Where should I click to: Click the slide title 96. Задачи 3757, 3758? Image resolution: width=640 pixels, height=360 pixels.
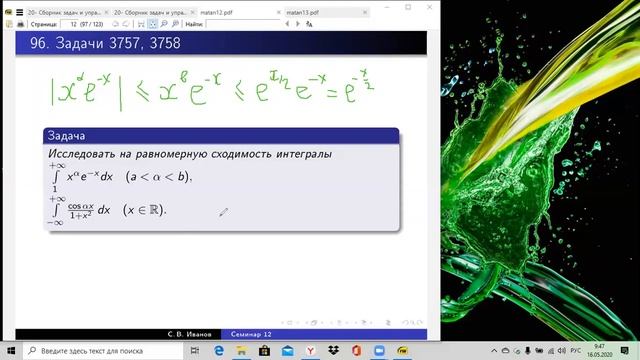[105, 43]
